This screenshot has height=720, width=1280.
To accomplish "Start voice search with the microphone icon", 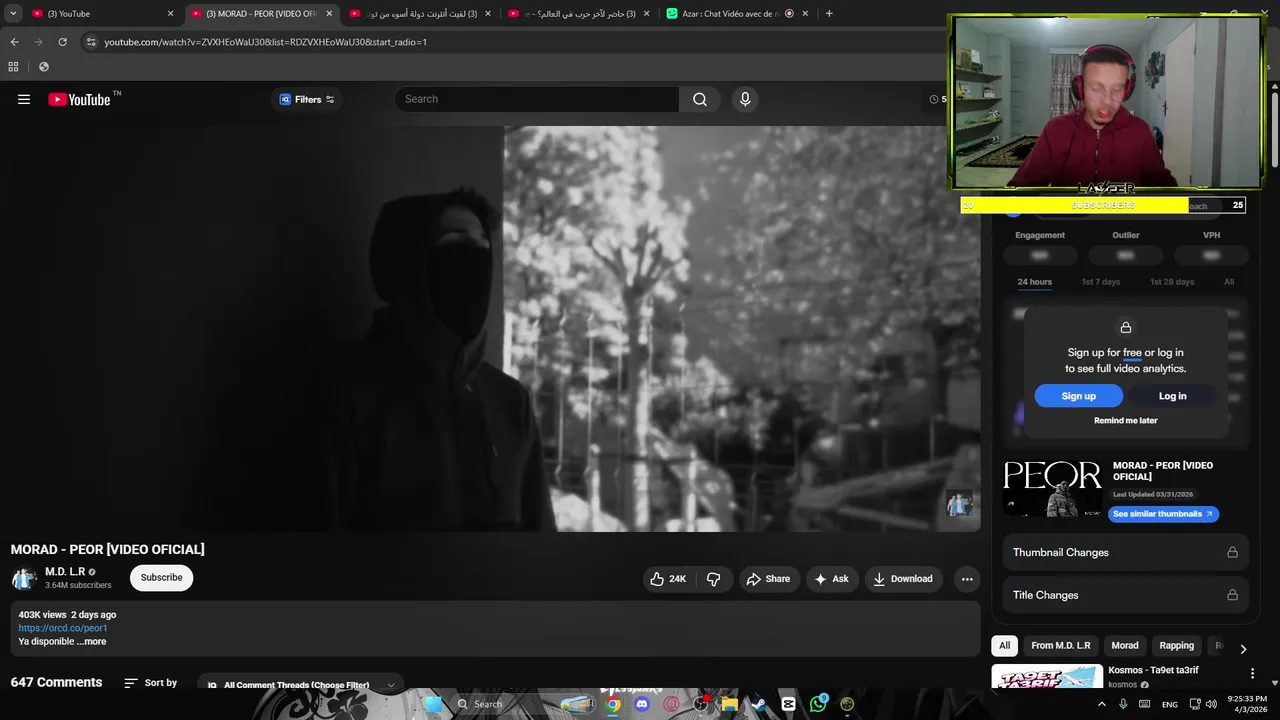I will tap(745, 99).
